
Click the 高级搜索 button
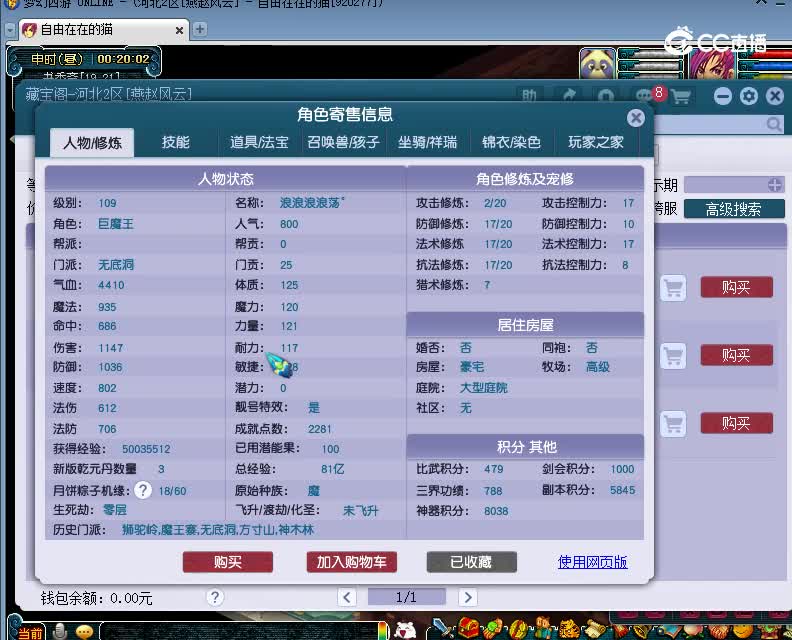pos(733,209)
